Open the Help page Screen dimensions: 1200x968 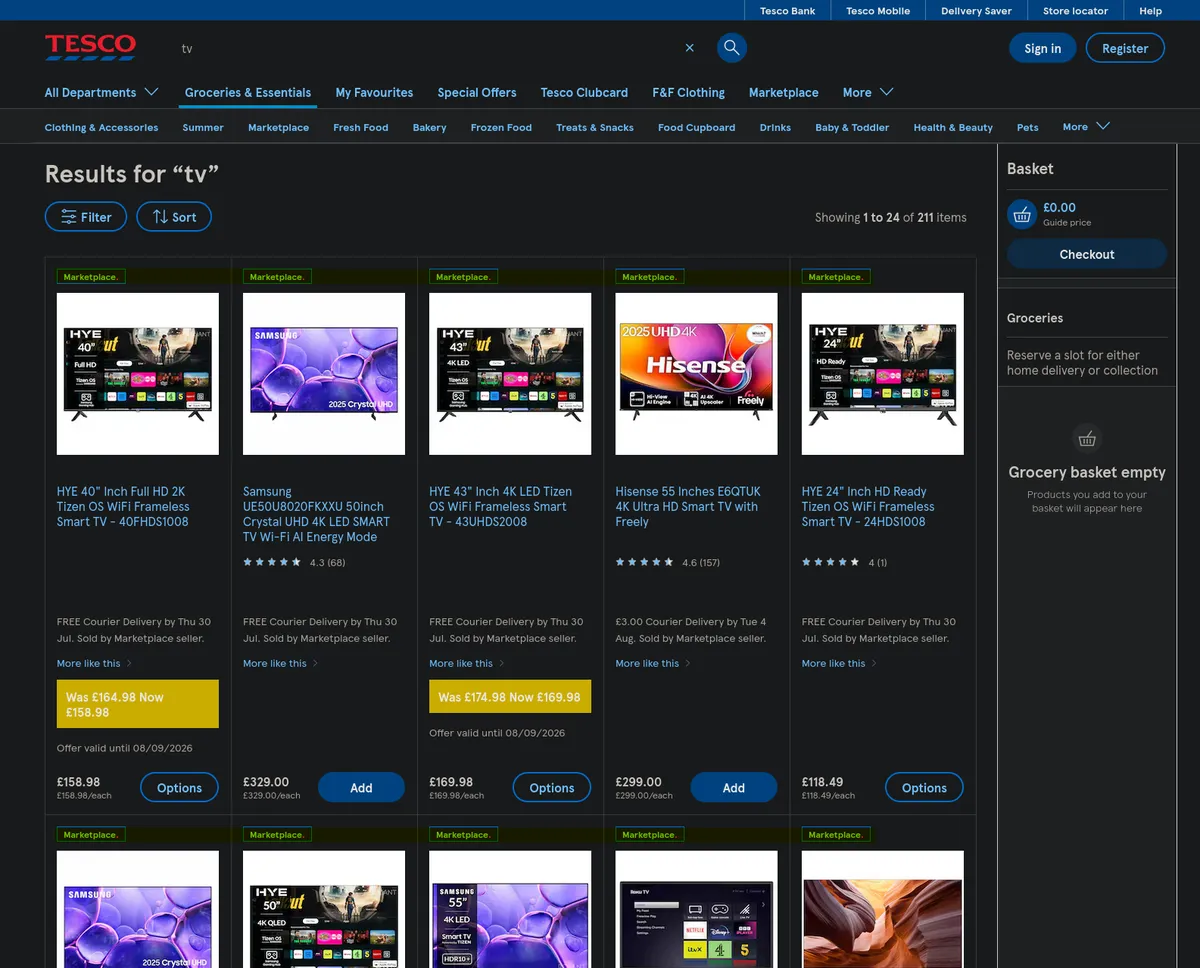point(1150,11)
